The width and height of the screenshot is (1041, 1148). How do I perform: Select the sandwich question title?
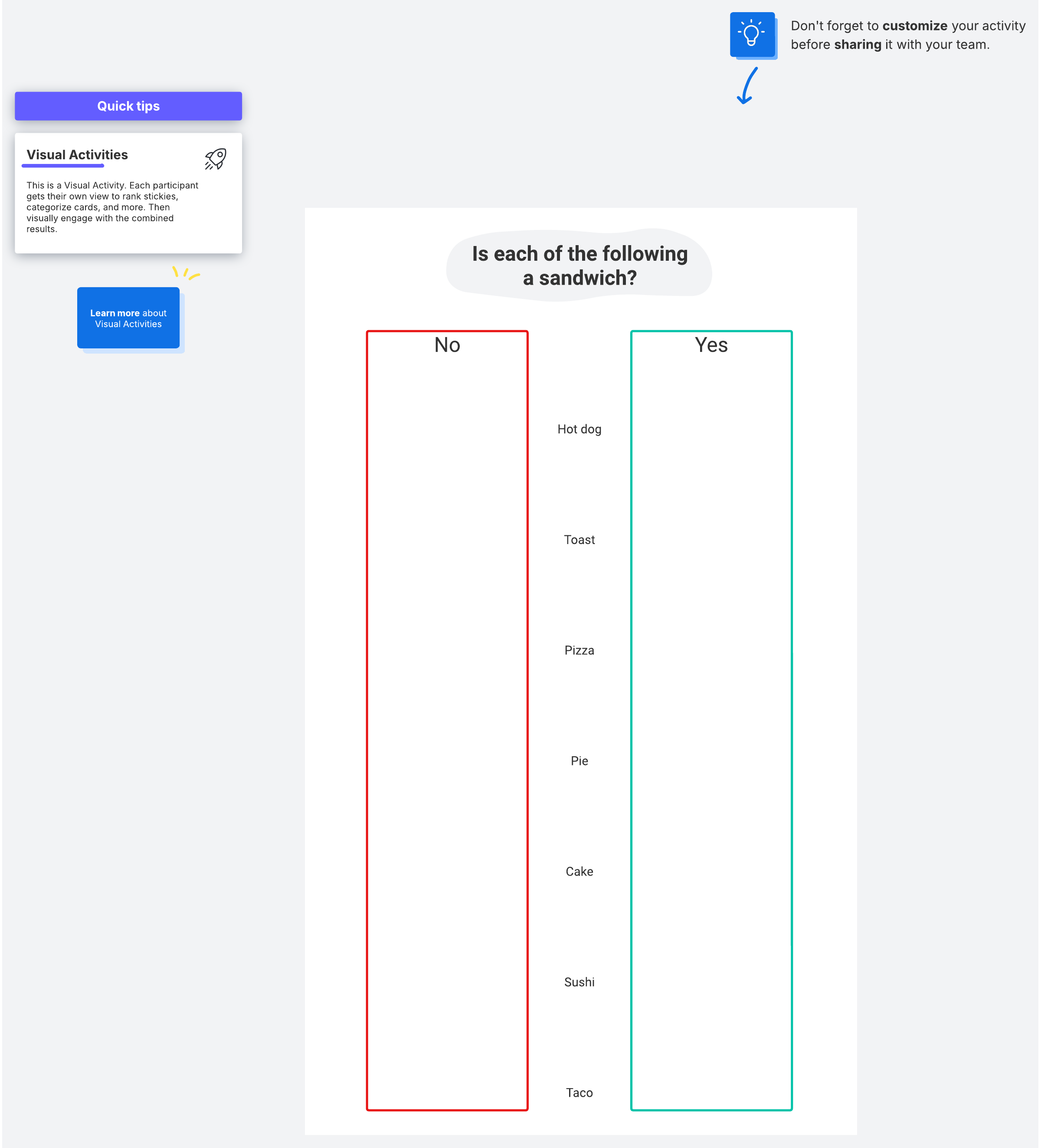pyautogui.click(x=579, y=266)
